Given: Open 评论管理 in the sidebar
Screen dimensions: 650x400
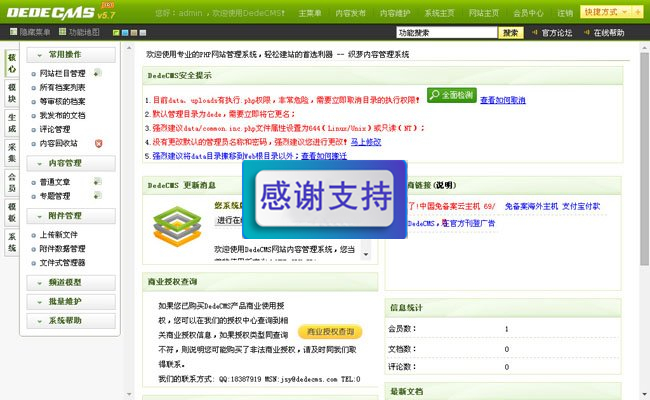Looking at the screenshot, I should point(55,129).
